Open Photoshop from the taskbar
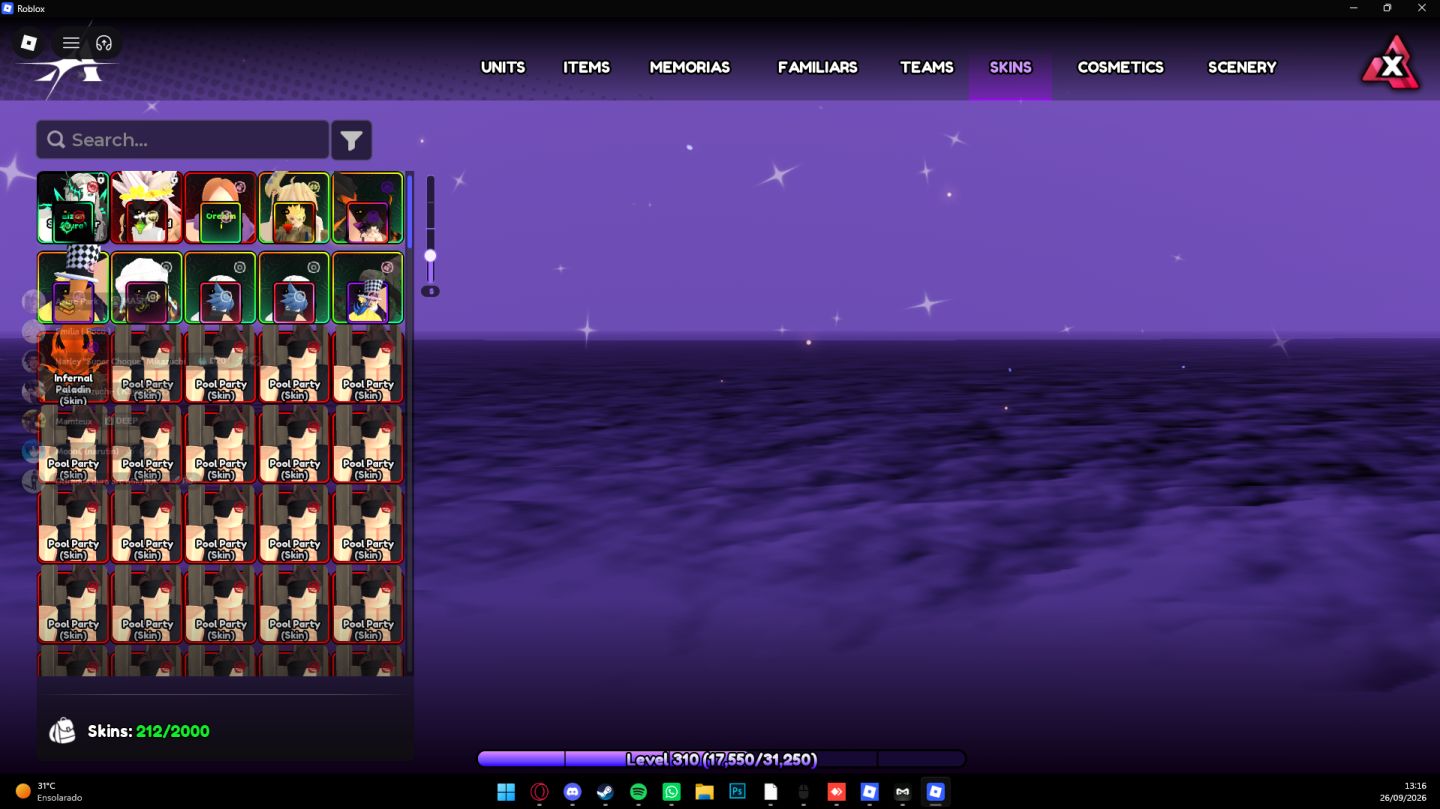The image size is (1440, 809). click(x=737, y=792)
